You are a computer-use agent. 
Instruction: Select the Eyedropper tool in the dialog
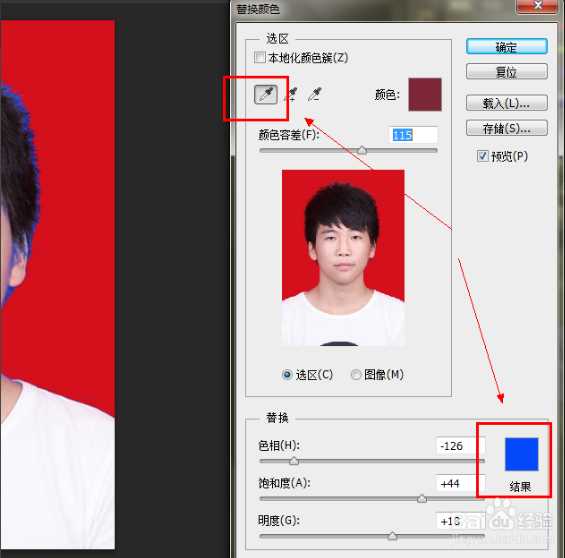pos(266,94)
